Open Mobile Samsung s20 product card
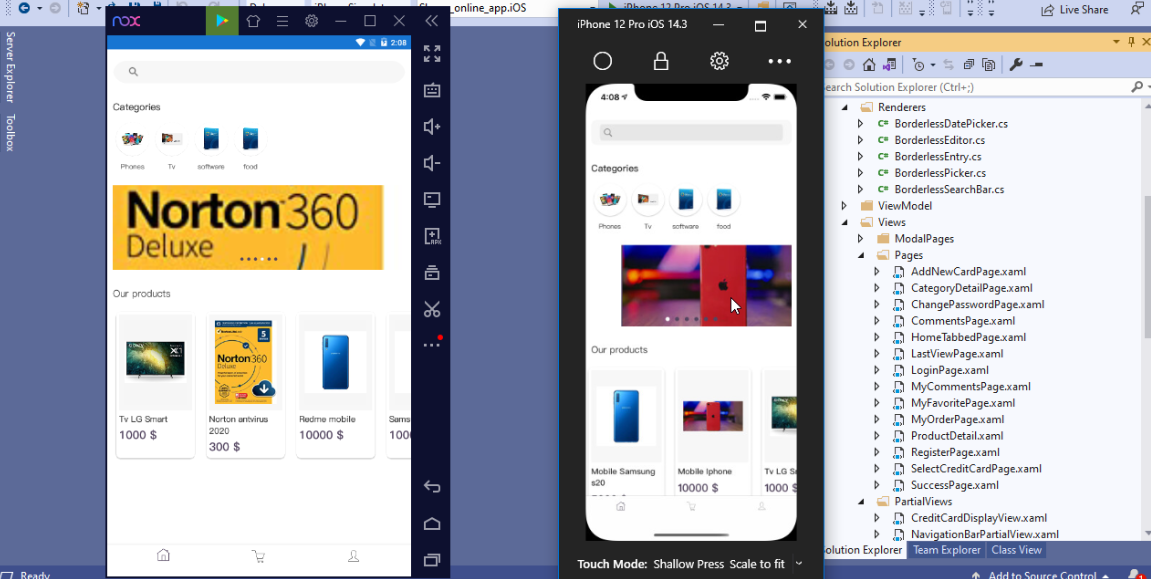 [626, 433]
